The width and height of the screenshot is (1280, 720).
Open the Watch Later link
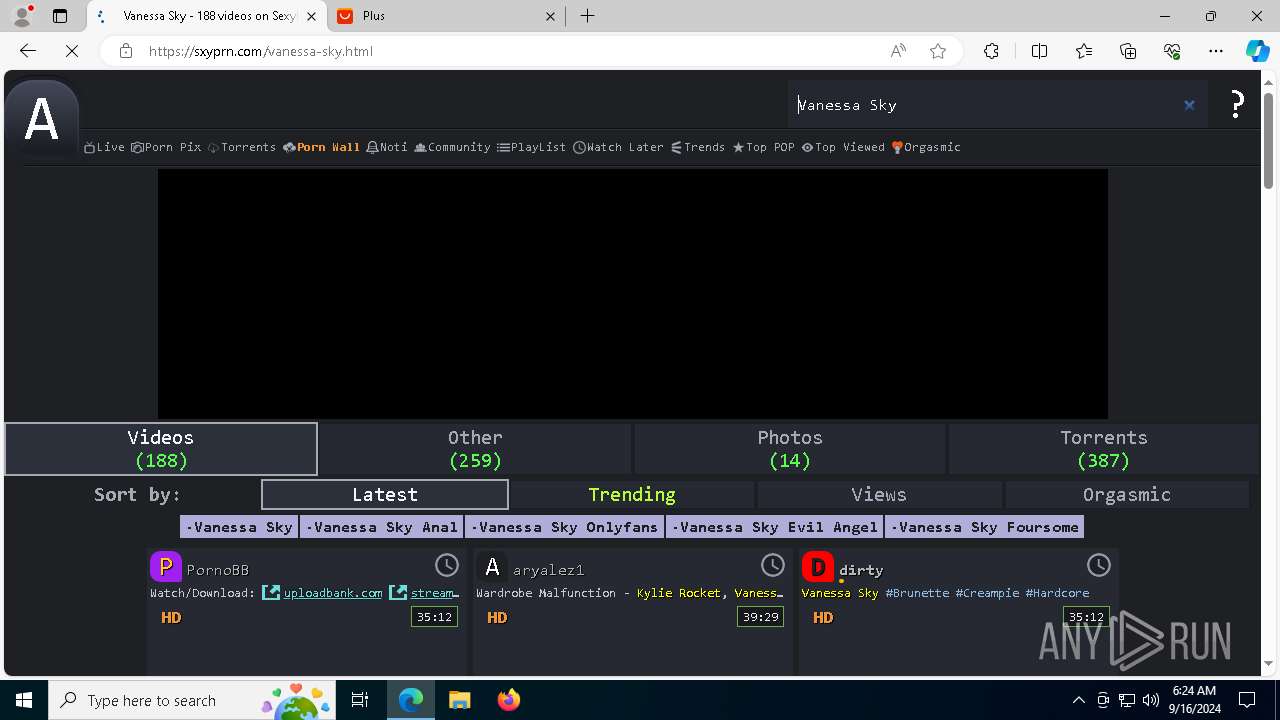[x=618, y=147]
